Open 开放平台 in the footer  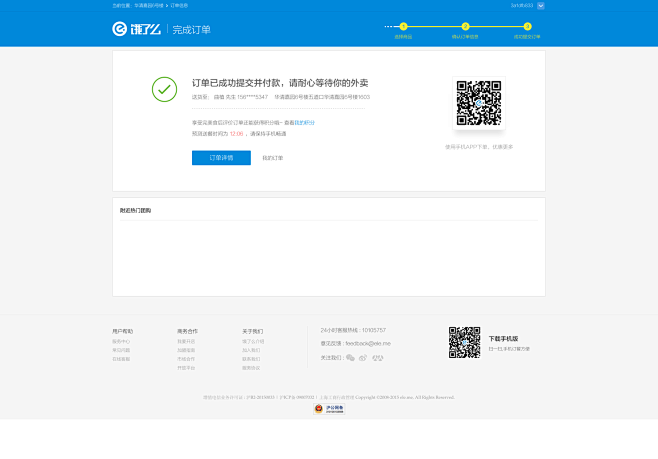coord(186,368)
